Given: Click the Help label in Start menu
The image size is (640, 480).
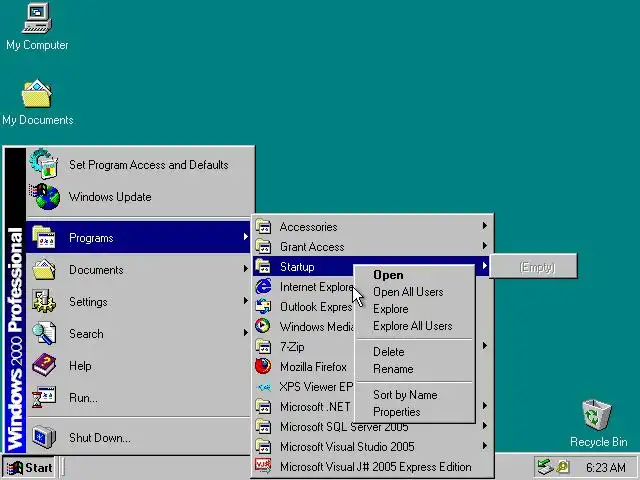Looking at the screenshot, I should coord(80,366).
